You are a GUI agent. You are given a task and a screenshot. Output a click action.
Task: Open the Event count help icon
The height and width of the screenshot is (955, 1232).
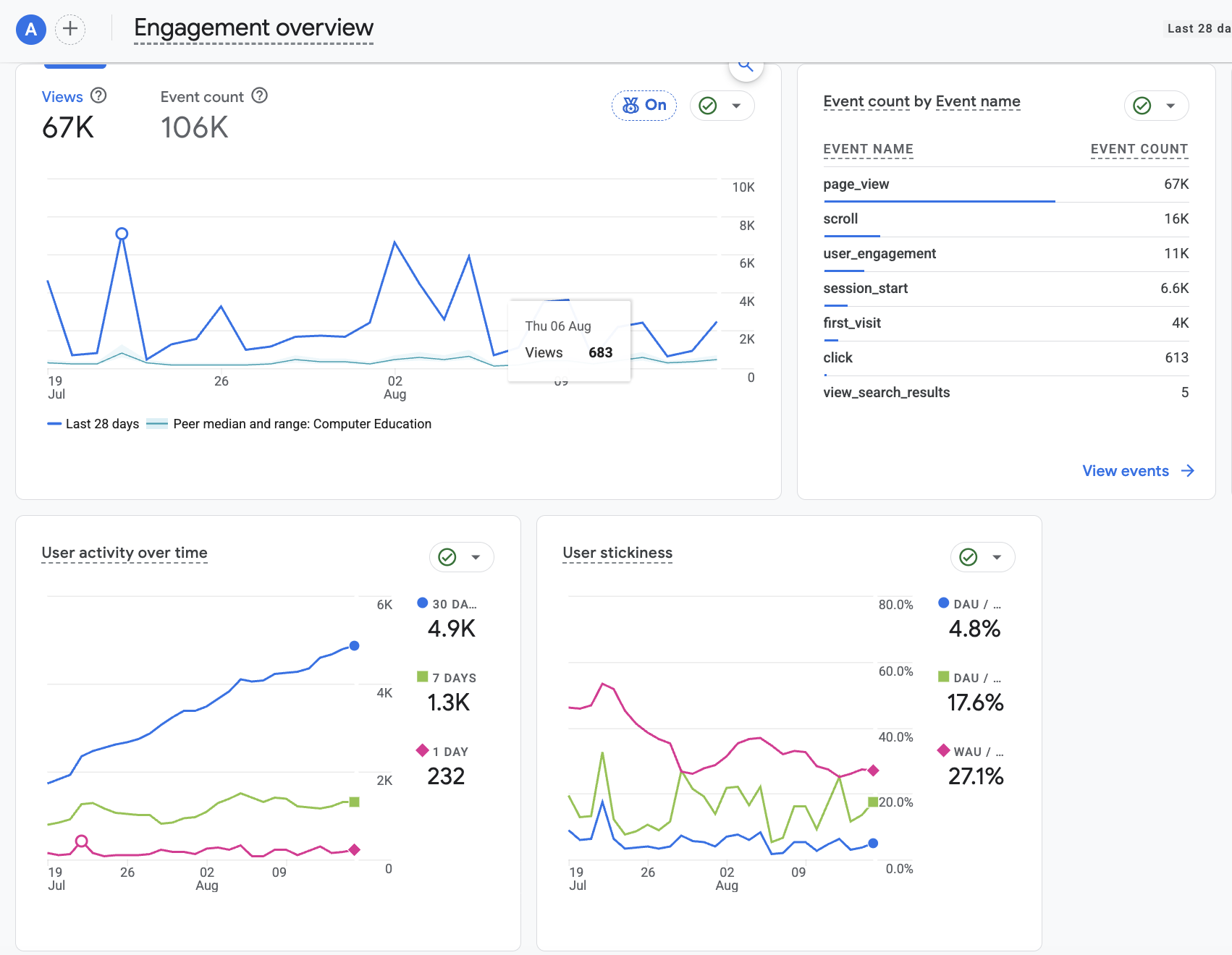[259, 95]
